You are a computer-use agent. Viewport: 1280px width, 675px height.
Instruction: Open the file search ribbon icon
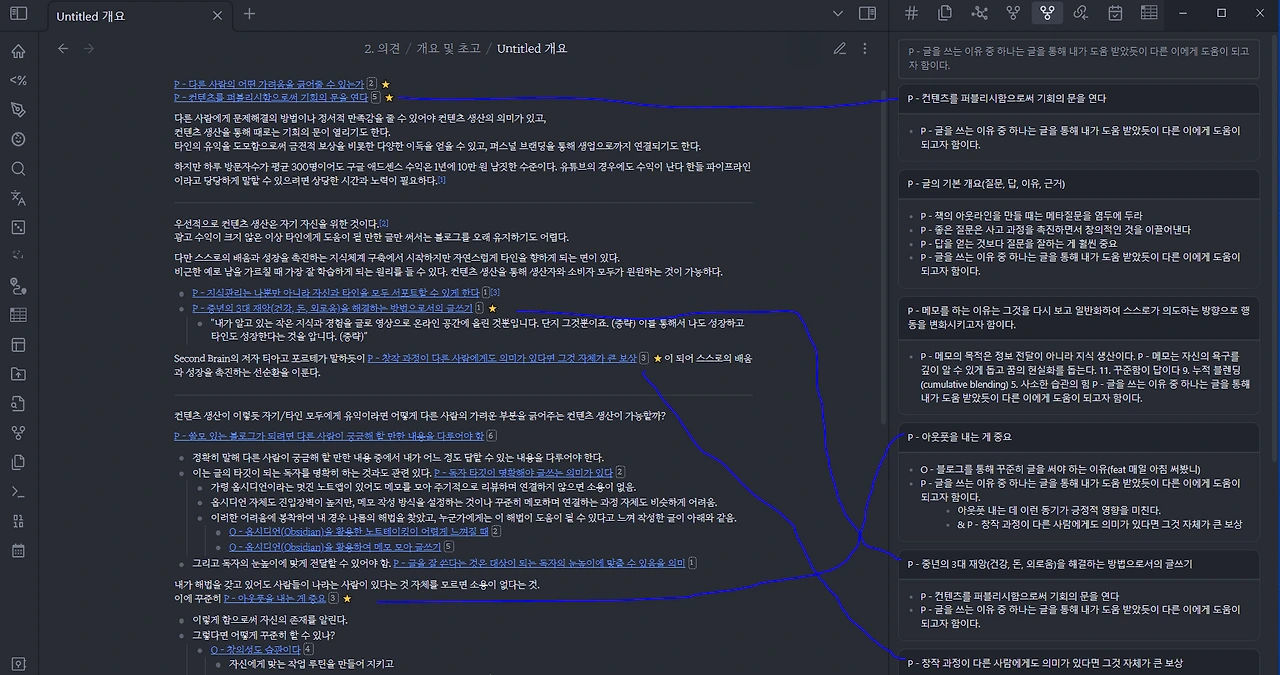click(18, 403)
